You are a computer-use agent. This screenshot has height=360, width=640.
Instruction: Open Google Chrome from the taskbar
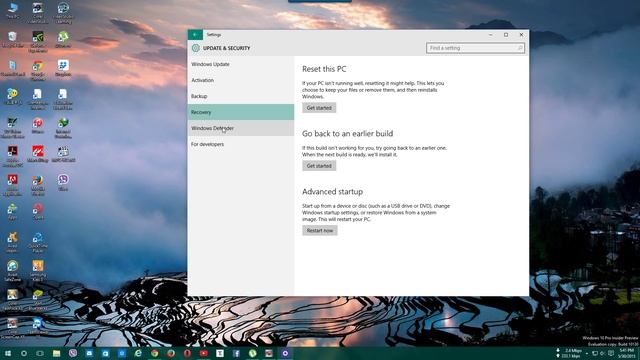click(154, 353)
